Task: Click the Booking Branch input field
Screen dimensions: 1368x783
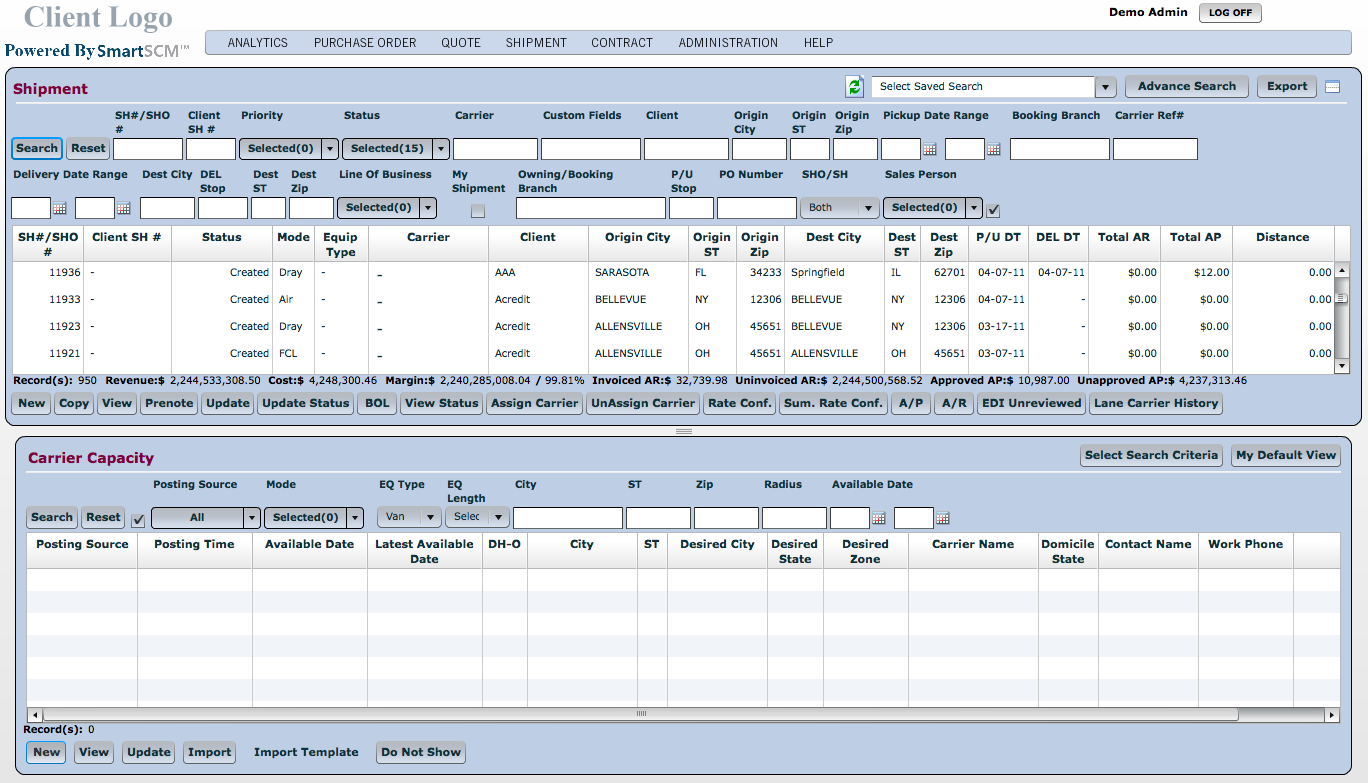Action: click(1059, 150)
